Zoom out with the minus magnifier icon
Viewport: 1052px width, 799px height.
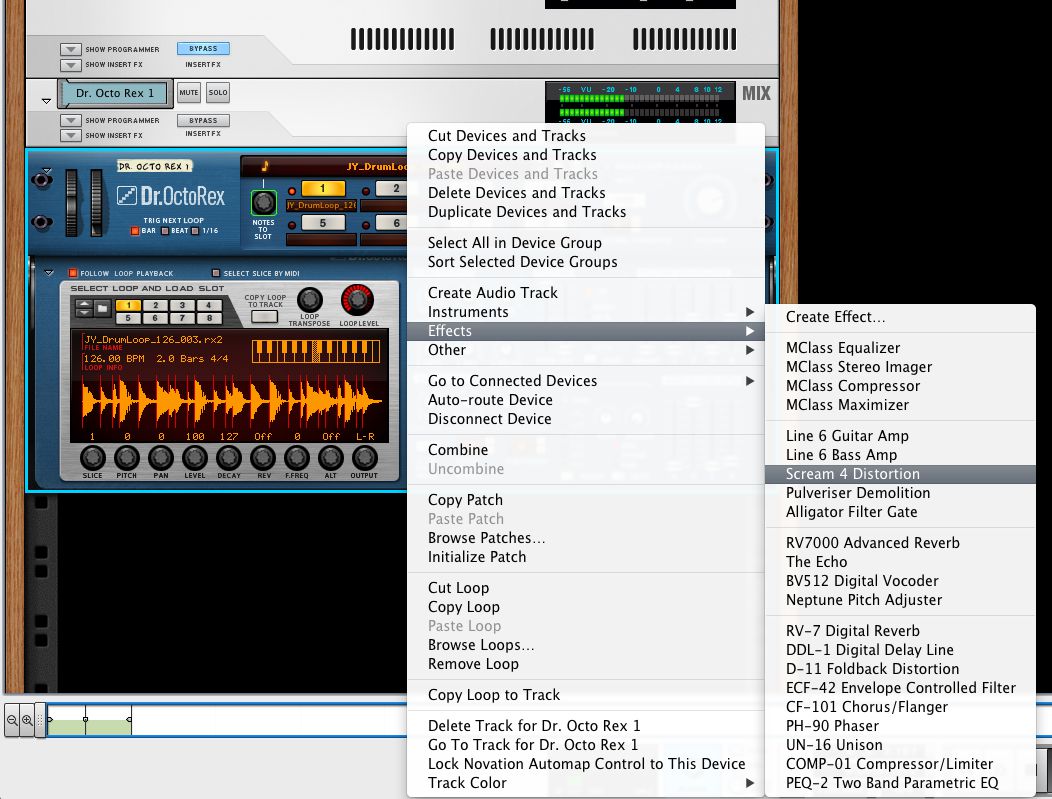[x=12, y=720]
